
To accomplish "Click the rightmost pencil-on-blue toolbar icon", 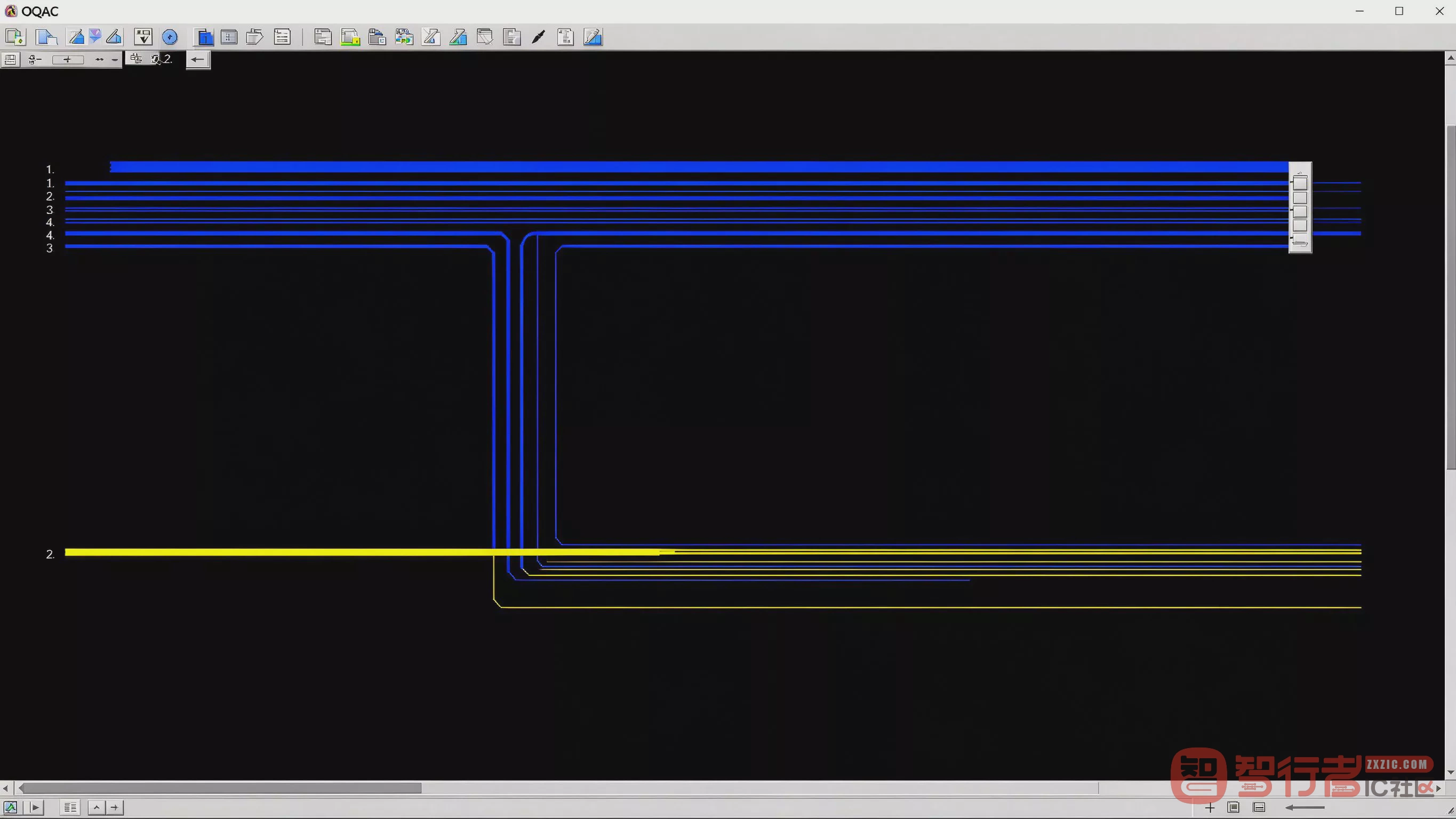I will coord(593,37).
